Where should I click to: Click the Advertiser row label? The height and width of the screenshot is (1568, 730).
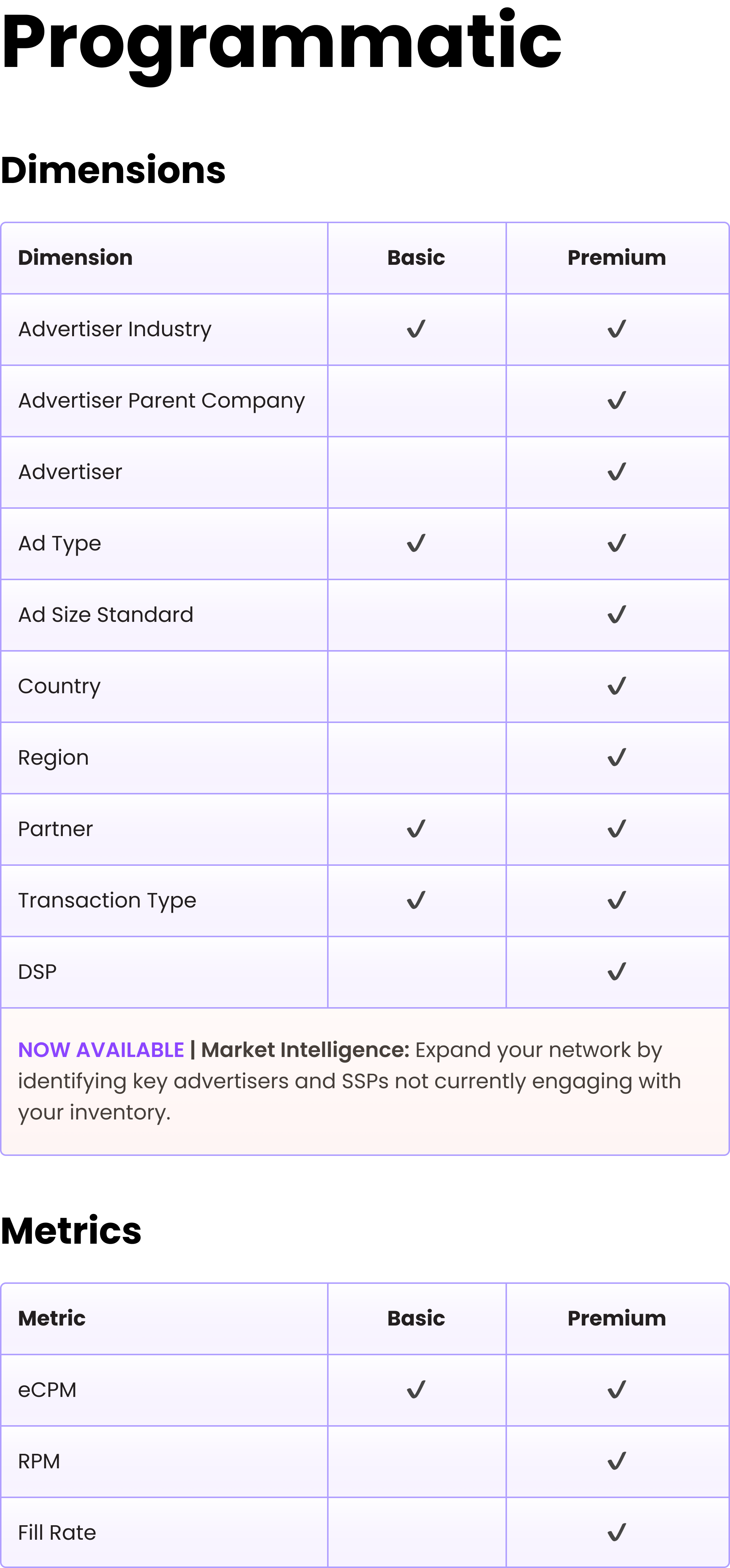pyautogui.click(x=70, y=472)
